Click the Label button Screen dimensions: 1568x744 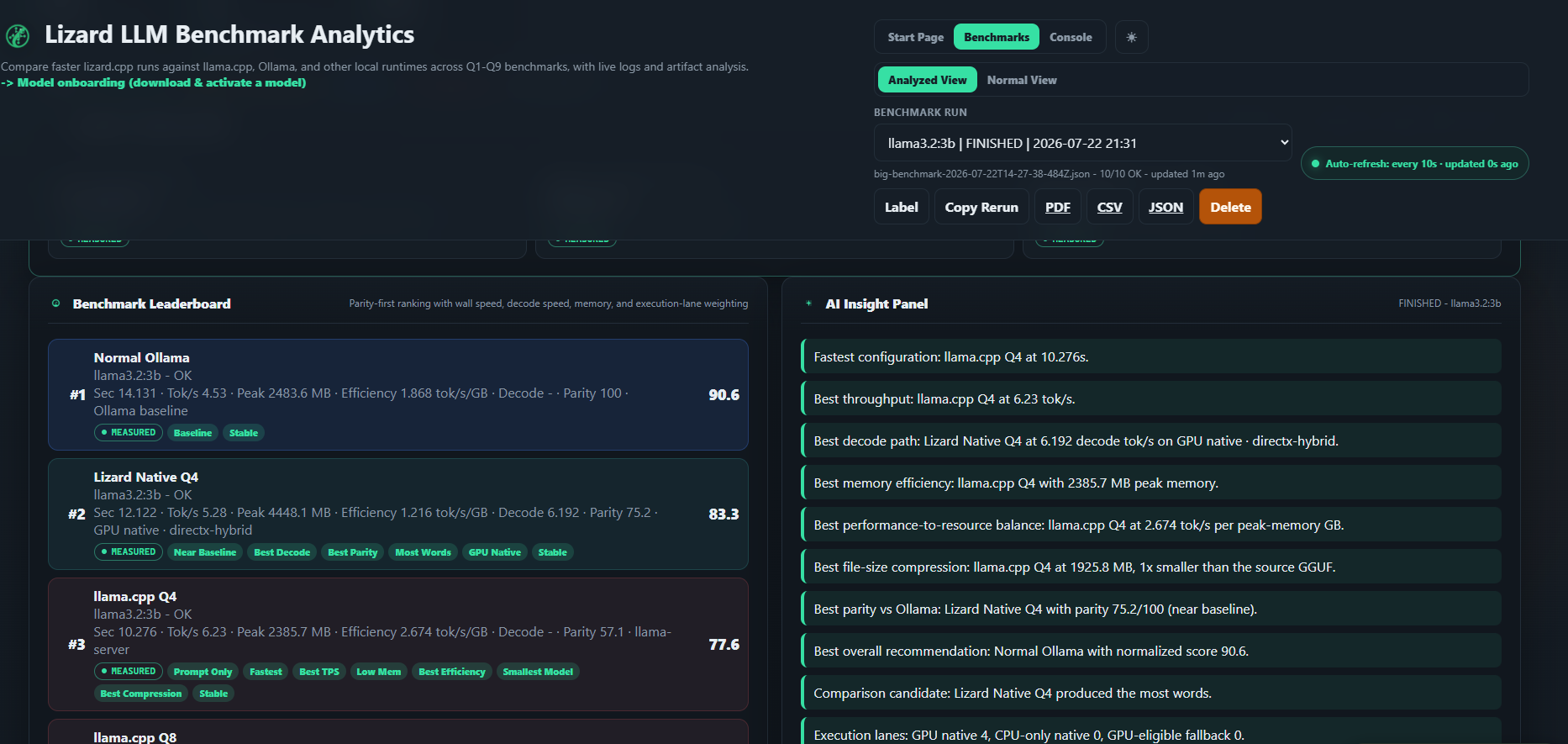901,207
